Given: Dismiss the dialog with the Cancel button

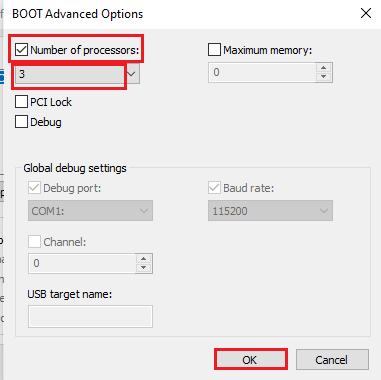Looking at the screenshot, I should click(x=332, y=359).
